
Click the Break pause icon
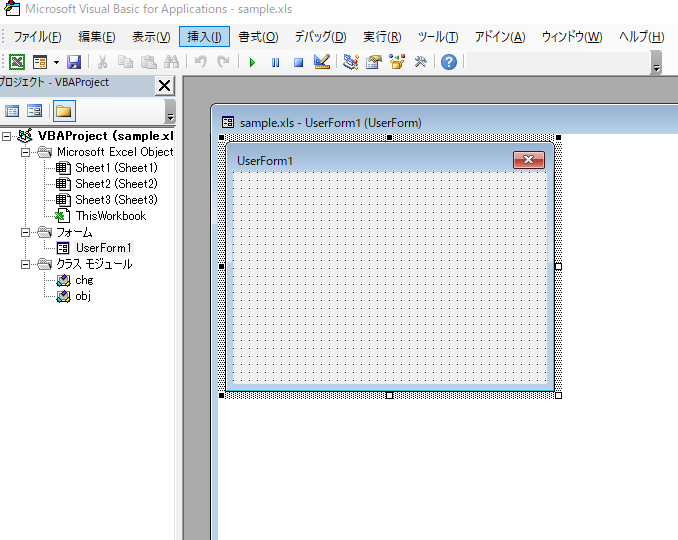[275, 63]
